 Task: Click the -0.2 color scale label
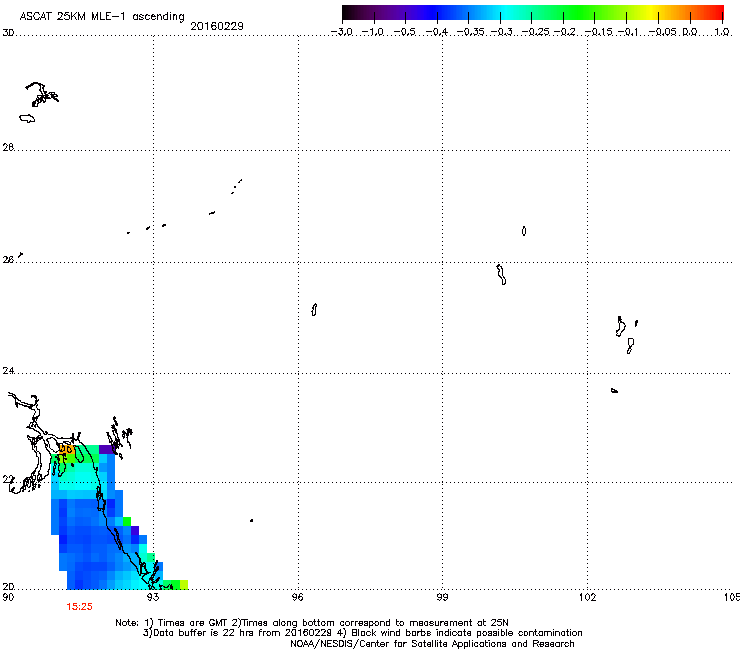[x=564, y=32]
